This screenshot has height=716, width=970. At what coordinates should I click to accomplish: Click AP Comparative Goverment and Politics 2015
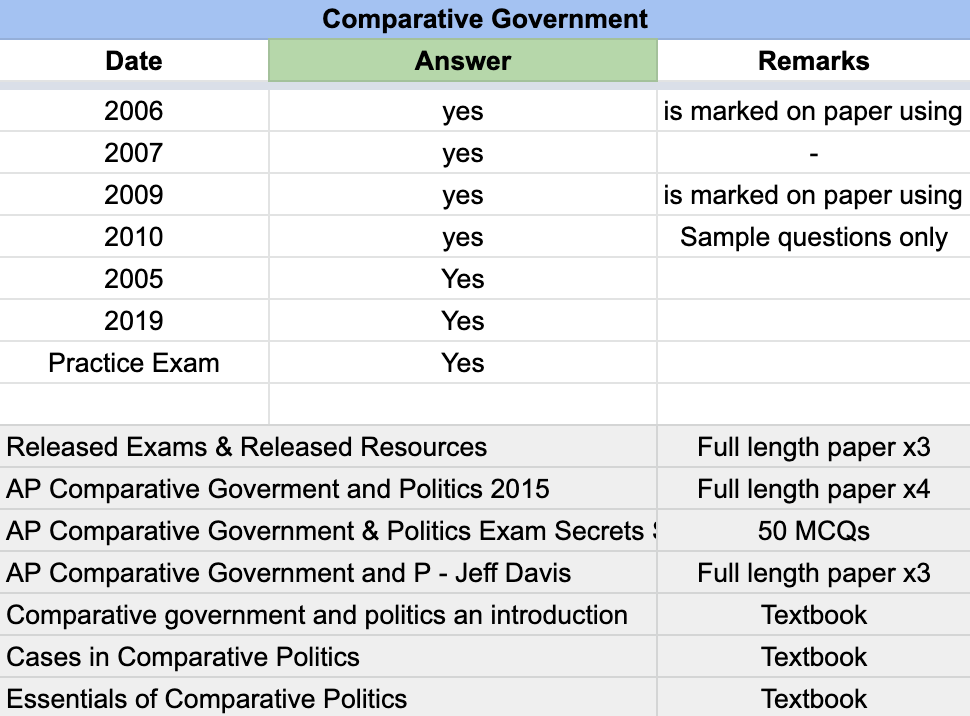(278, 489)
